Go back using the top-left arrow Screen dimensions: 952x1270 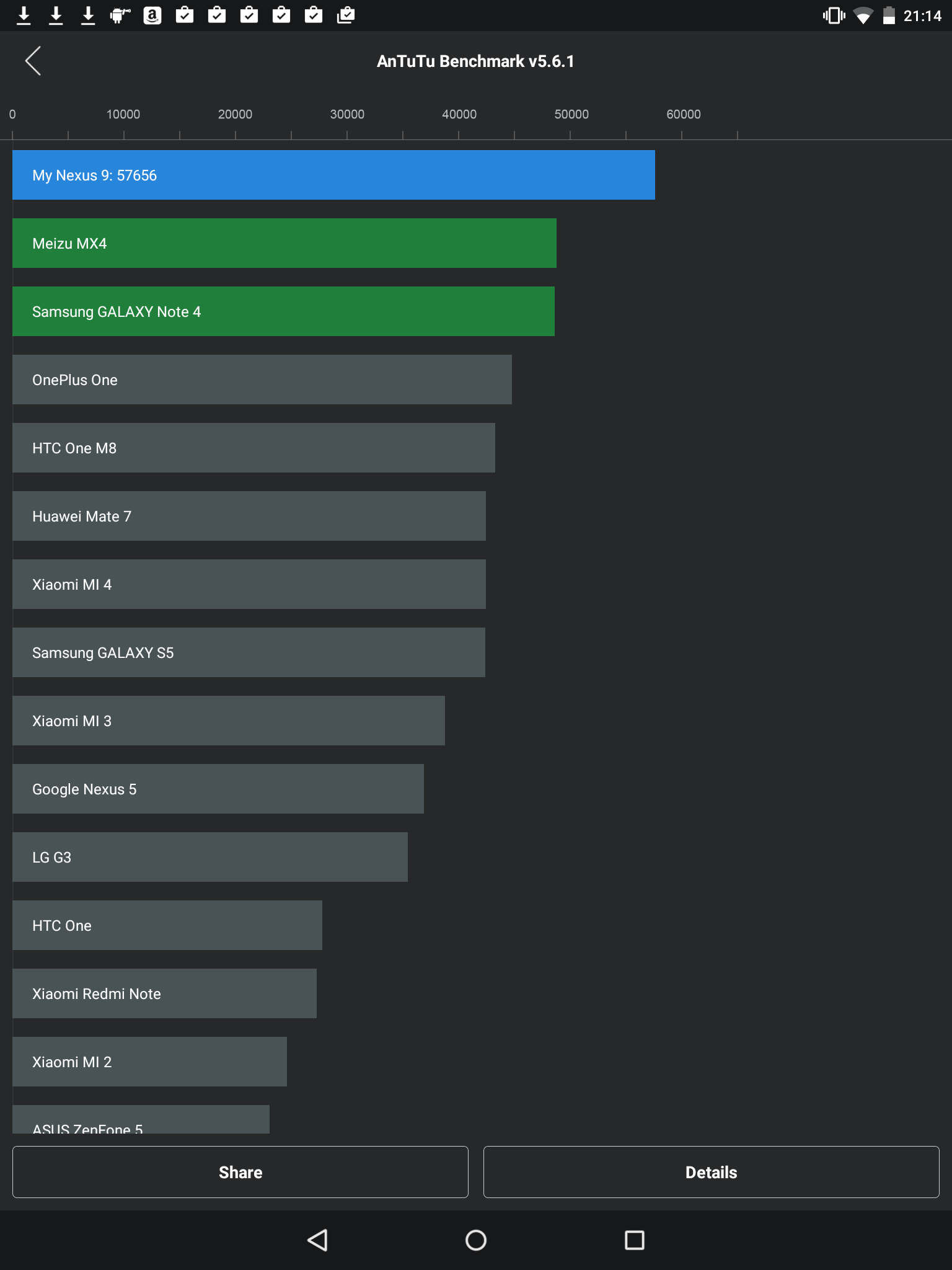(x=33, y=61)
